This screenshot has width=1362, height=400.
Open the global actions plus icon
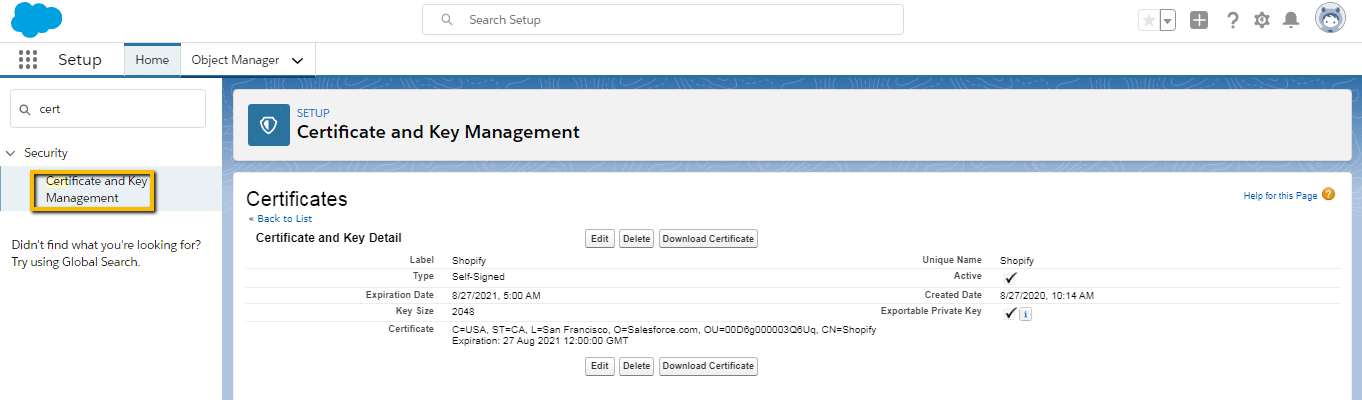(x=1199, y=20)
